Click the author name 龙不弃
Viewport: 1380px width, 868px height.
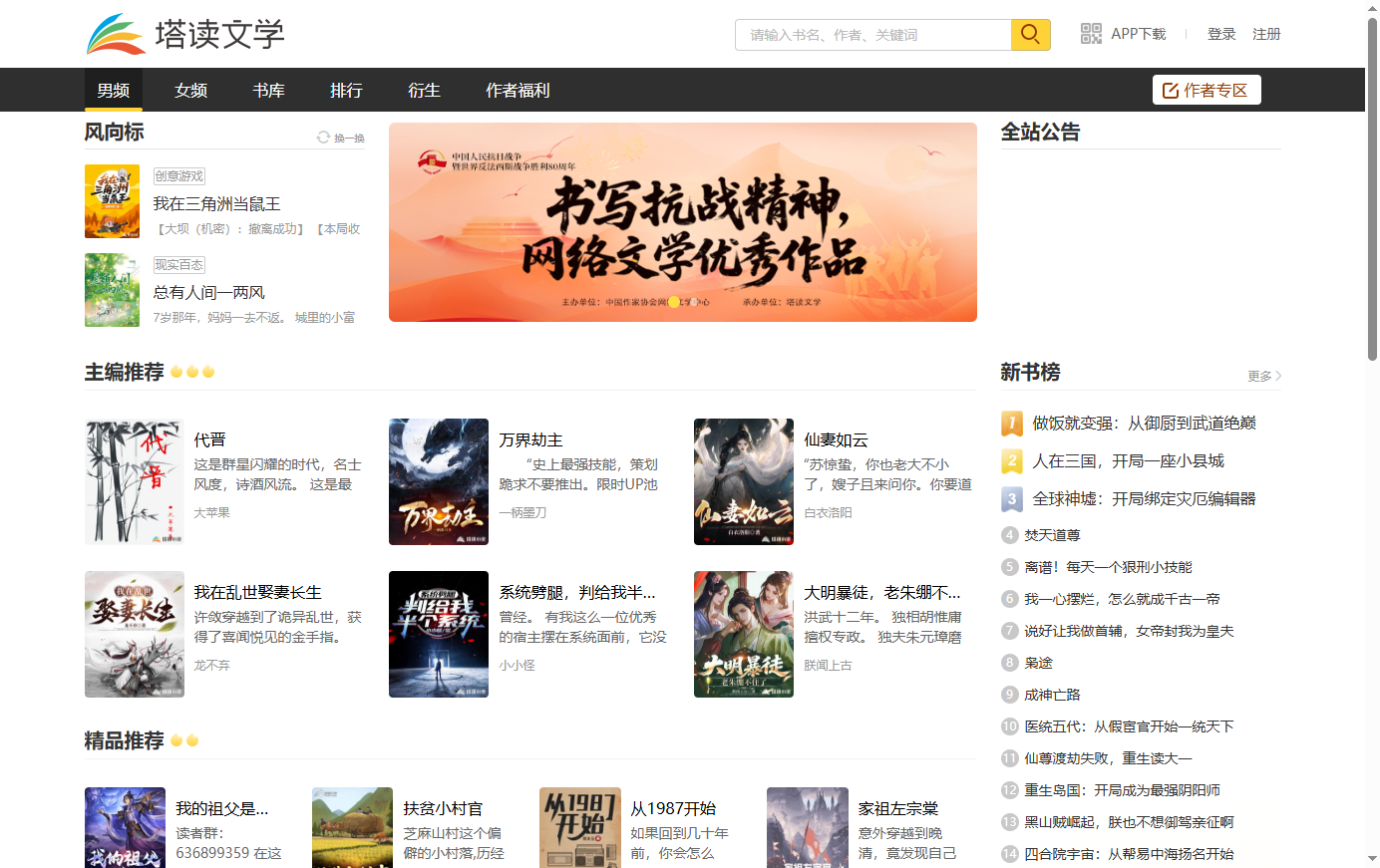(211, 665)
